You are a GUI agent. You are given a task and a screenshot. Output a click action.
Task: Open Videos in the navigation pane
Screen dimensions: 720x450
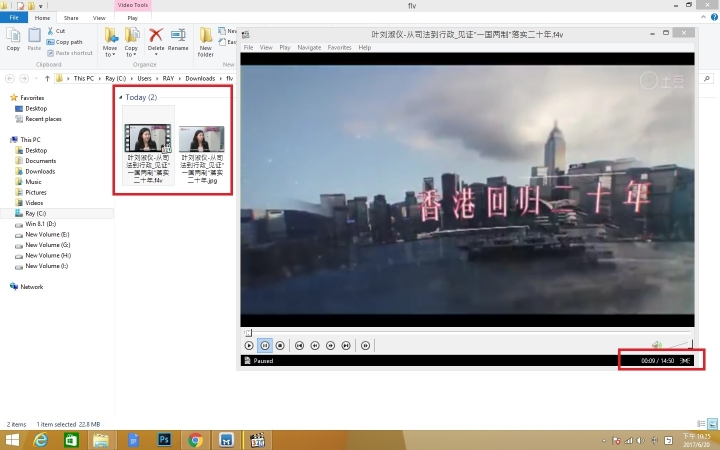[x=34, y=203]
